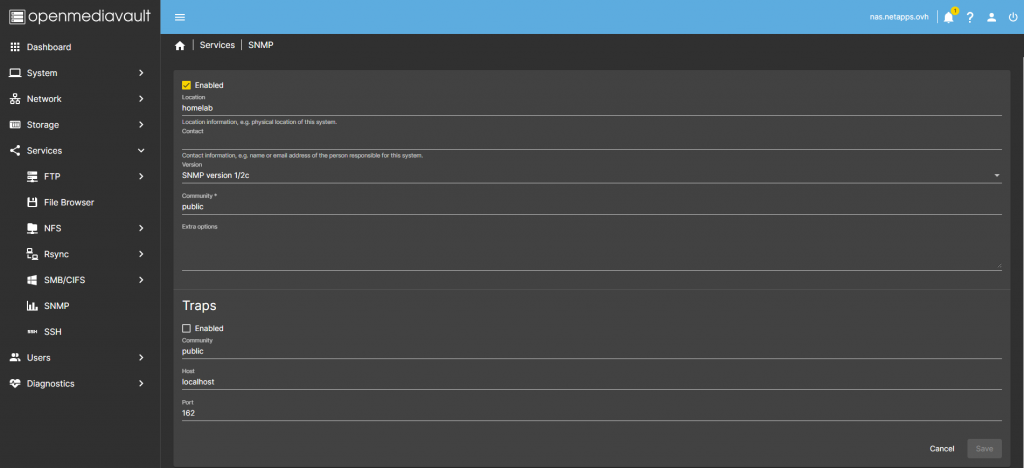Viewport: 1024px width, 468px height.
Task: Open Dashboard from the sidebar
Action: (48, 47)
